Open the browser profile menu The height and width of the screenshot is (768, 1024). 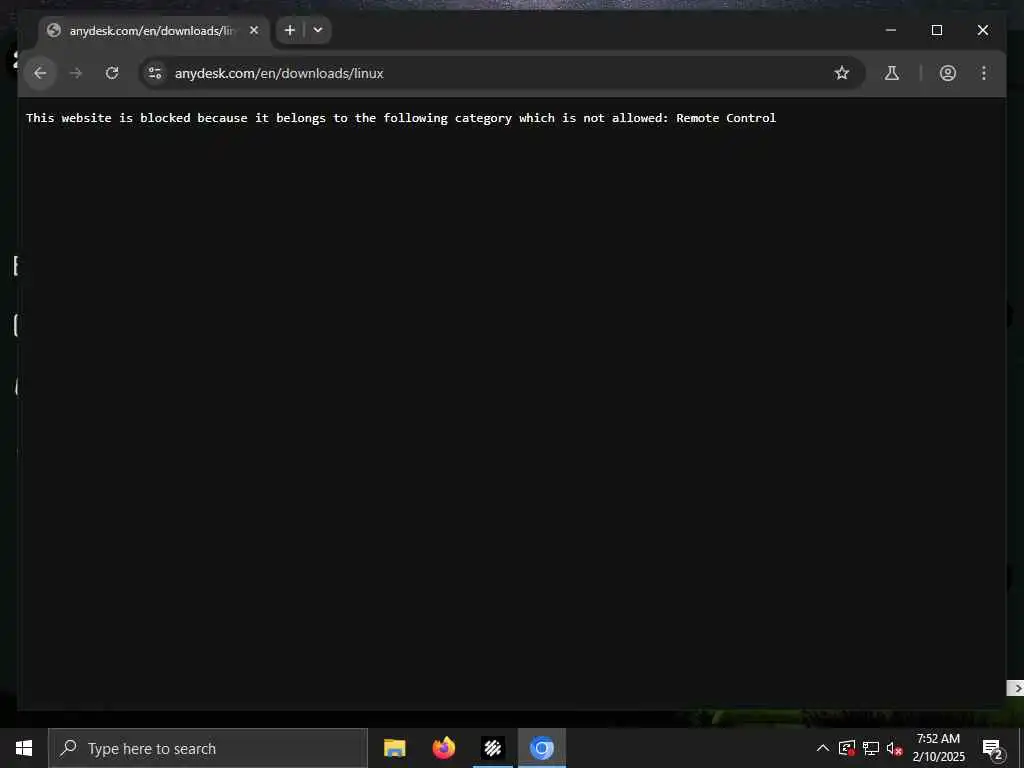[948, 73]
